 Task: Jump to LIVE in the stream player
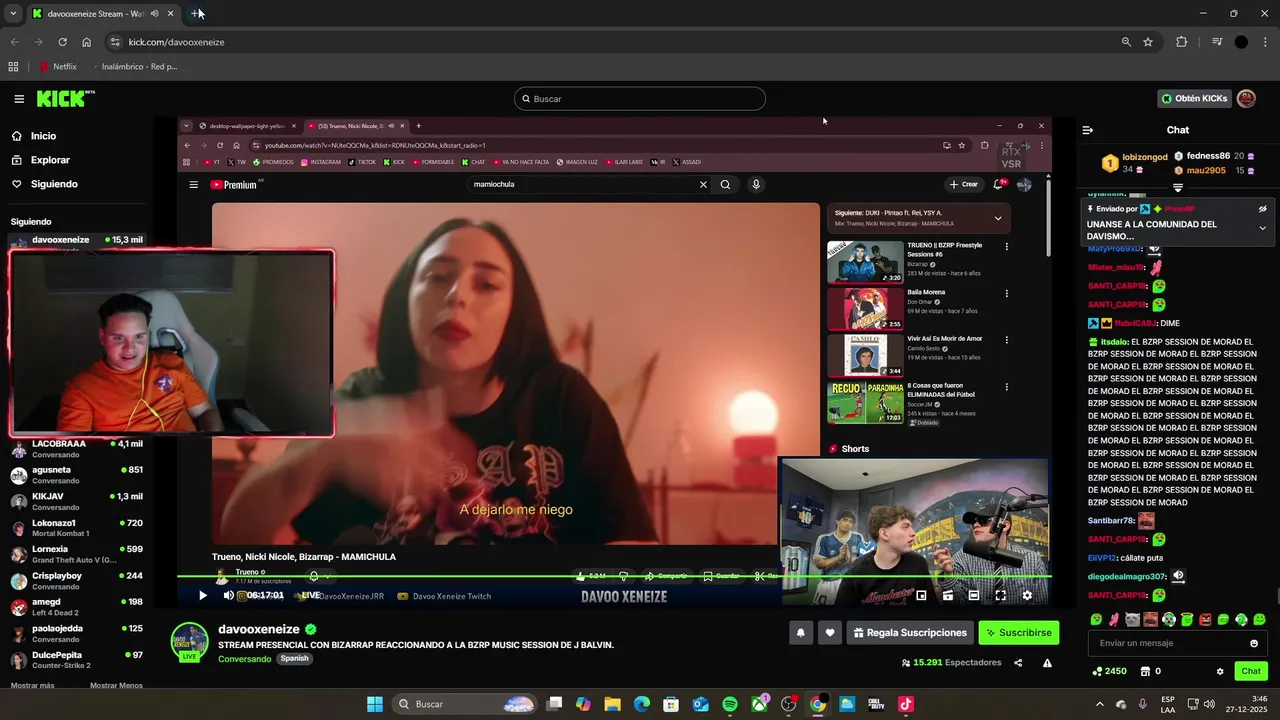311,595
